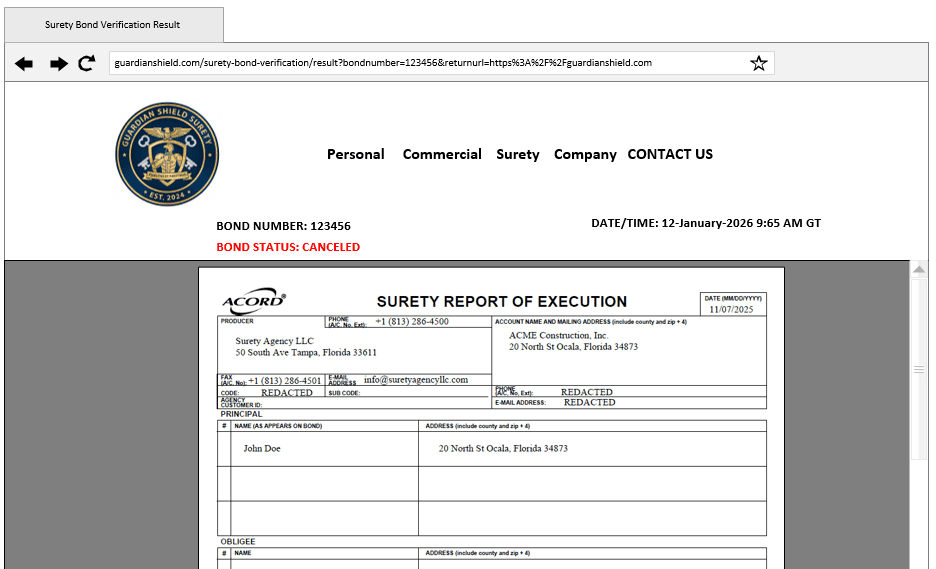Click the document scrollbar grip handle
936x569 pixels.
(919, 369)
